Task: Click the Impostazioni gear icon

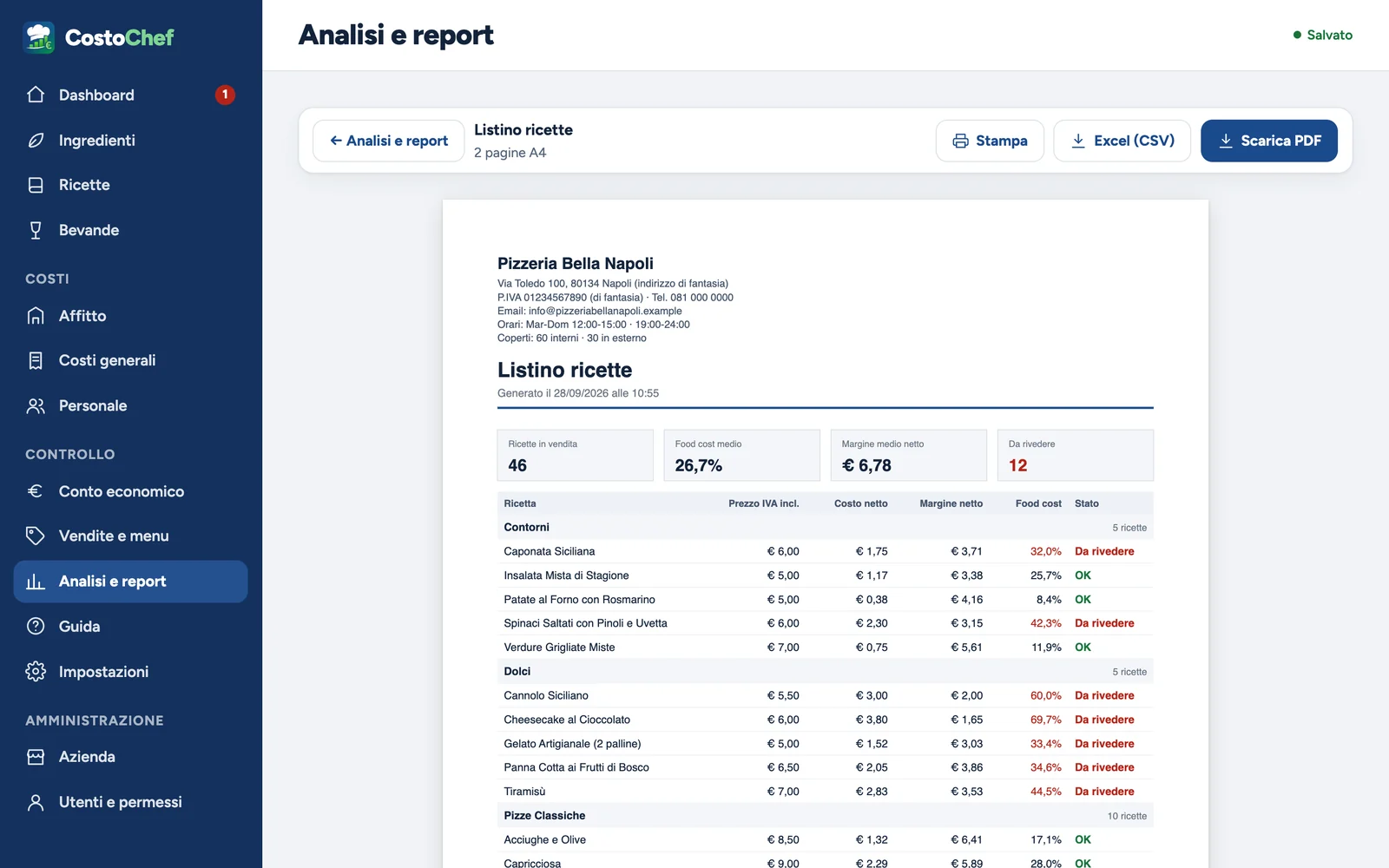Action: click(36, 671)
